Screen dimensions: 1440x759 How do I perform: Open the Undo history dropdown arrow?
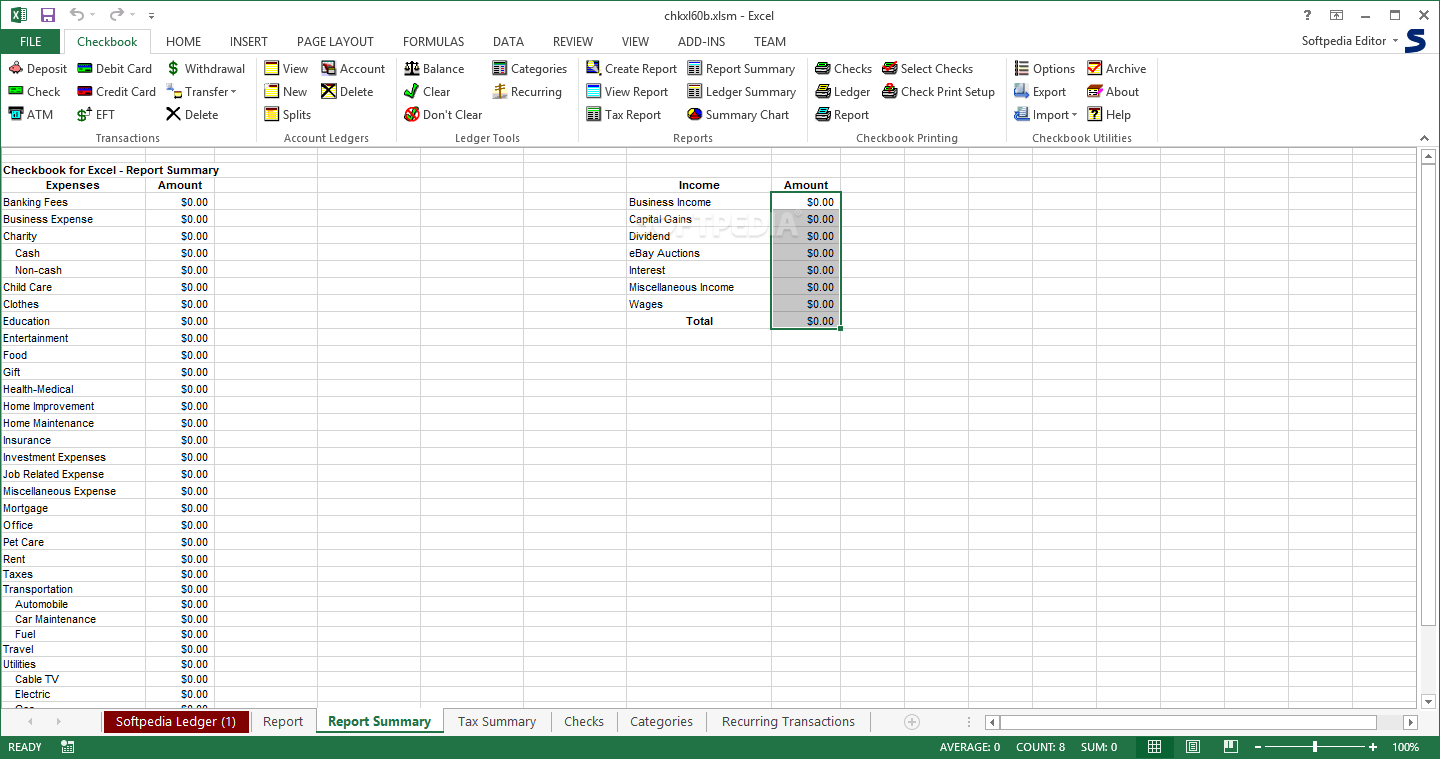(93, 15)
